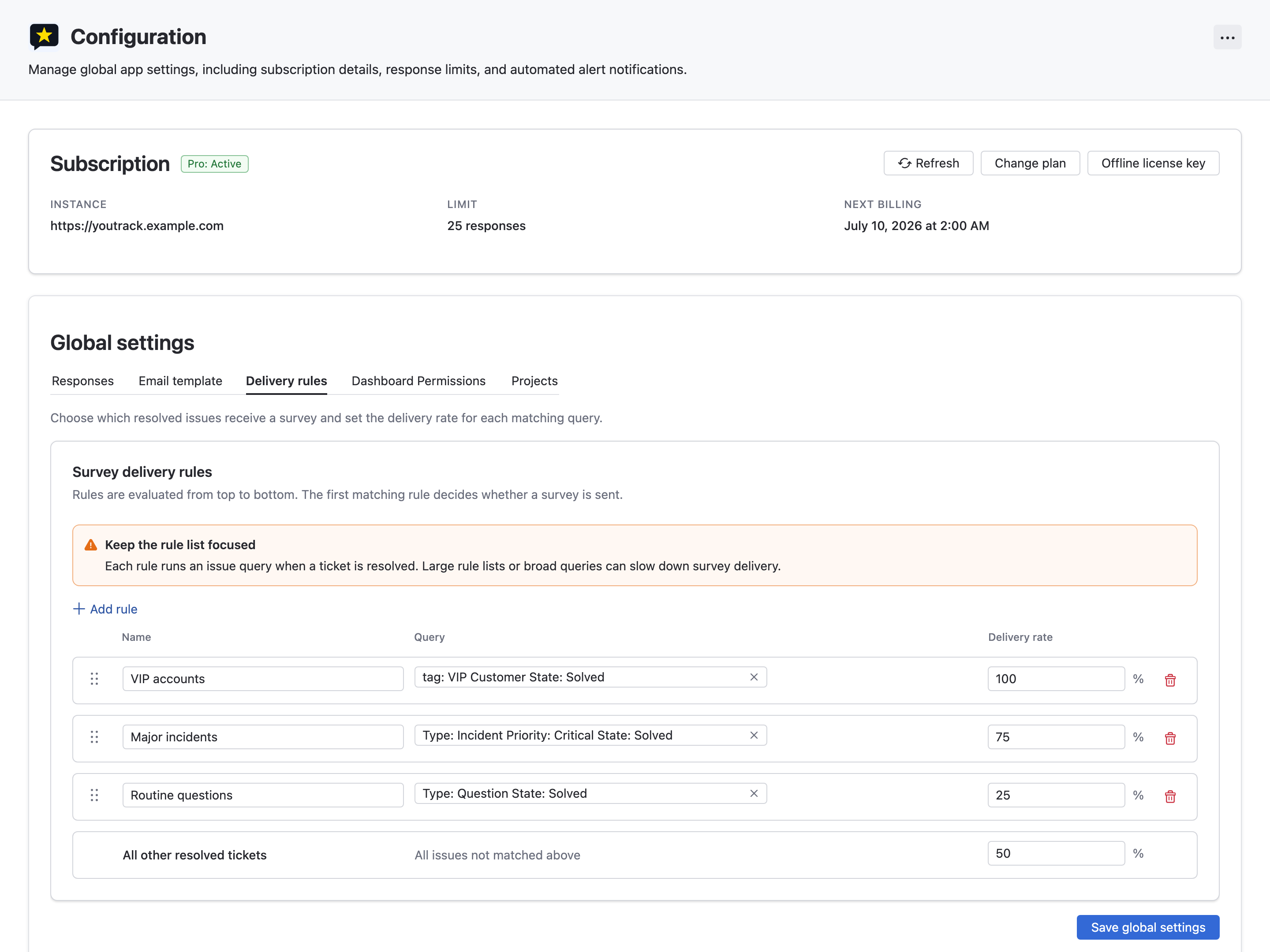Edit the VIP accounts name field

263,679
